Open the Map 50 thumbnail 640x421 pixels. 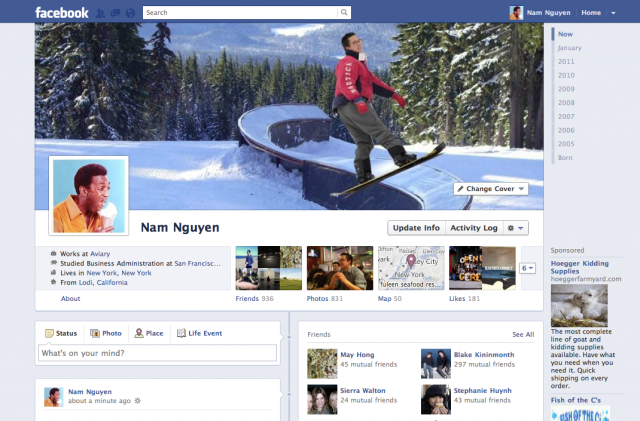(411, 268)
